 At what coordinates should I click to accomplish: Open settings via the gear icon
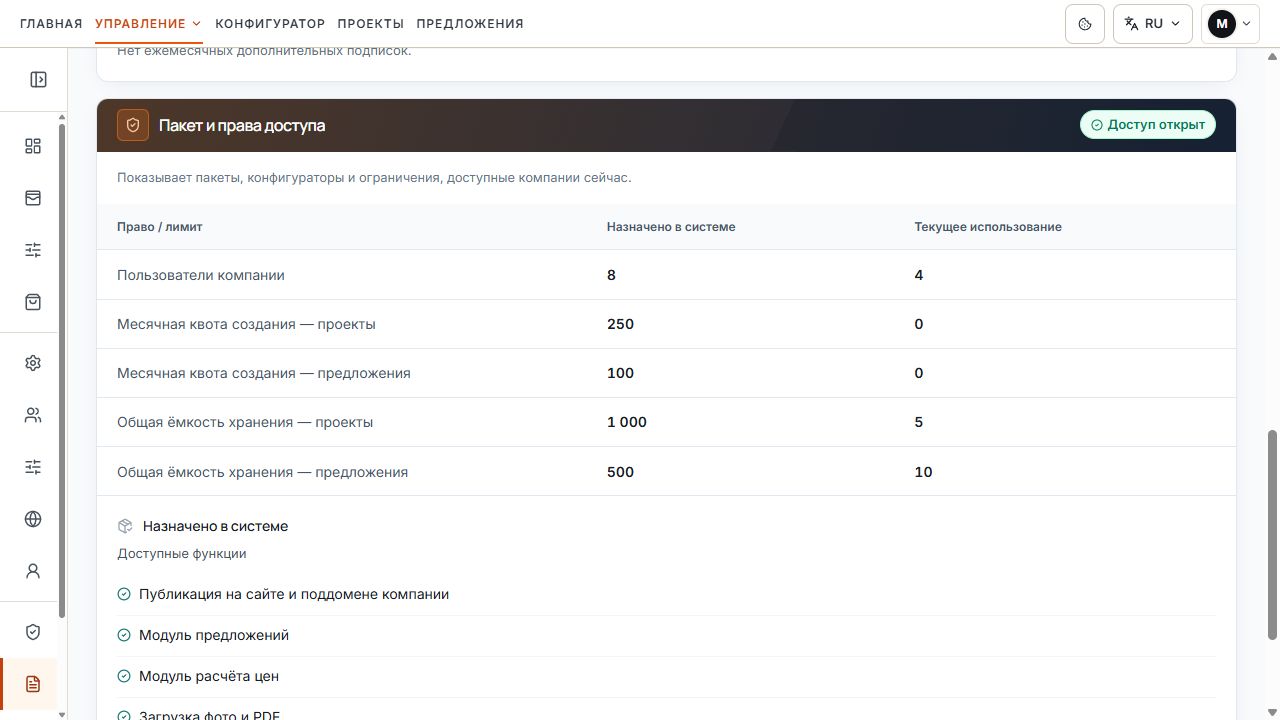(33, 363)
